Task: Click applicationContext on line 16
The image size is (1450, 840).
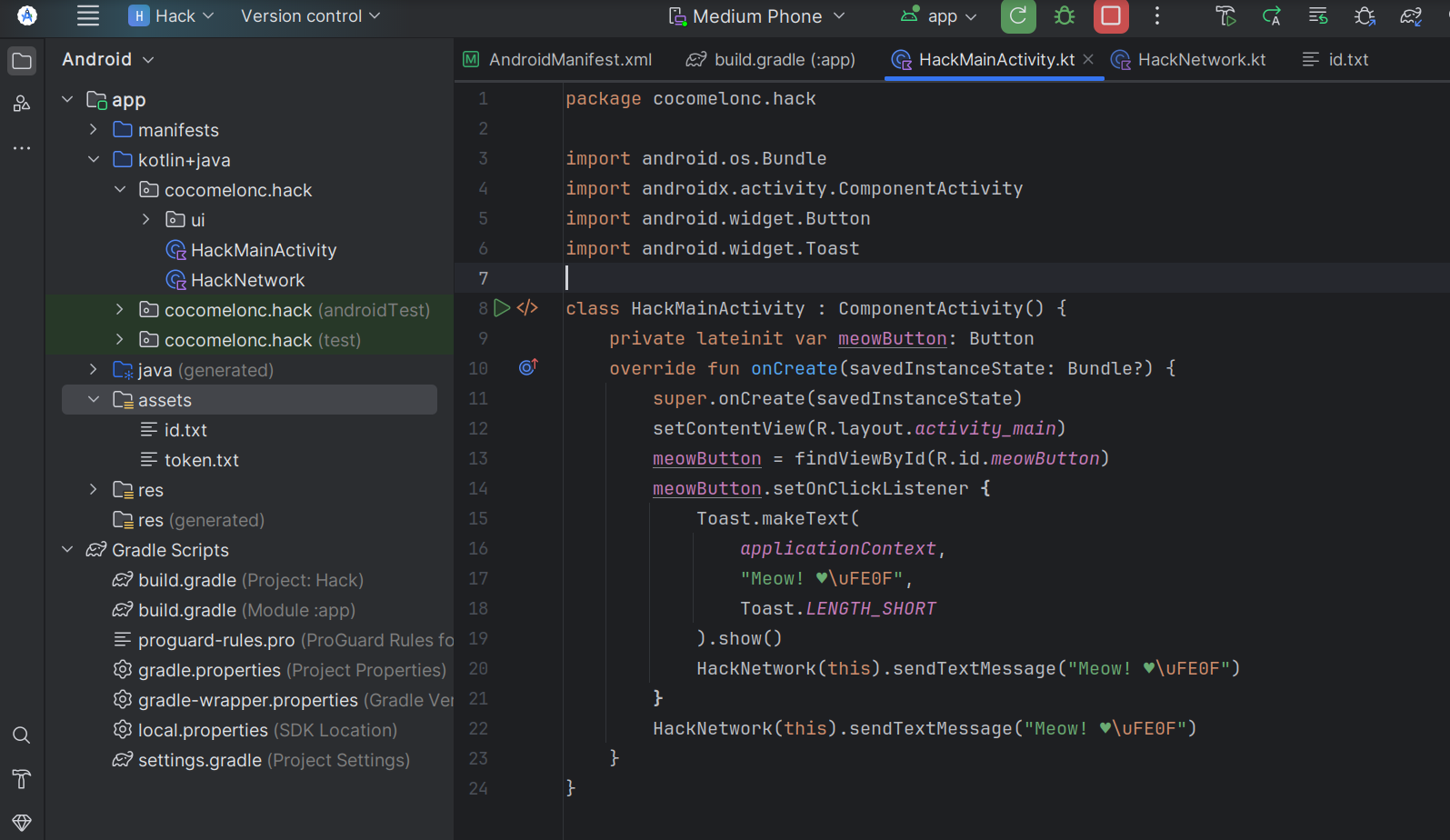Action: point(838,548)
